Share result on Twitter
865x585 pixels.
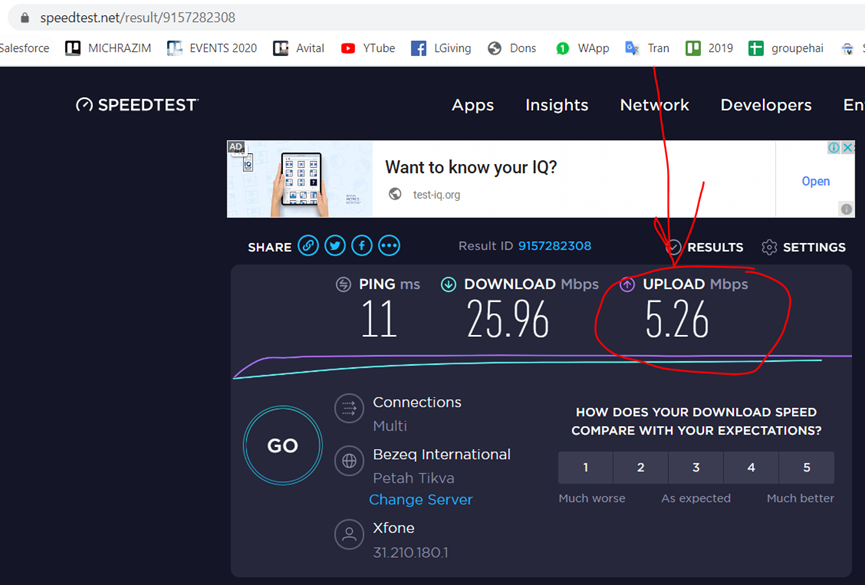click(x=335, y=246)
